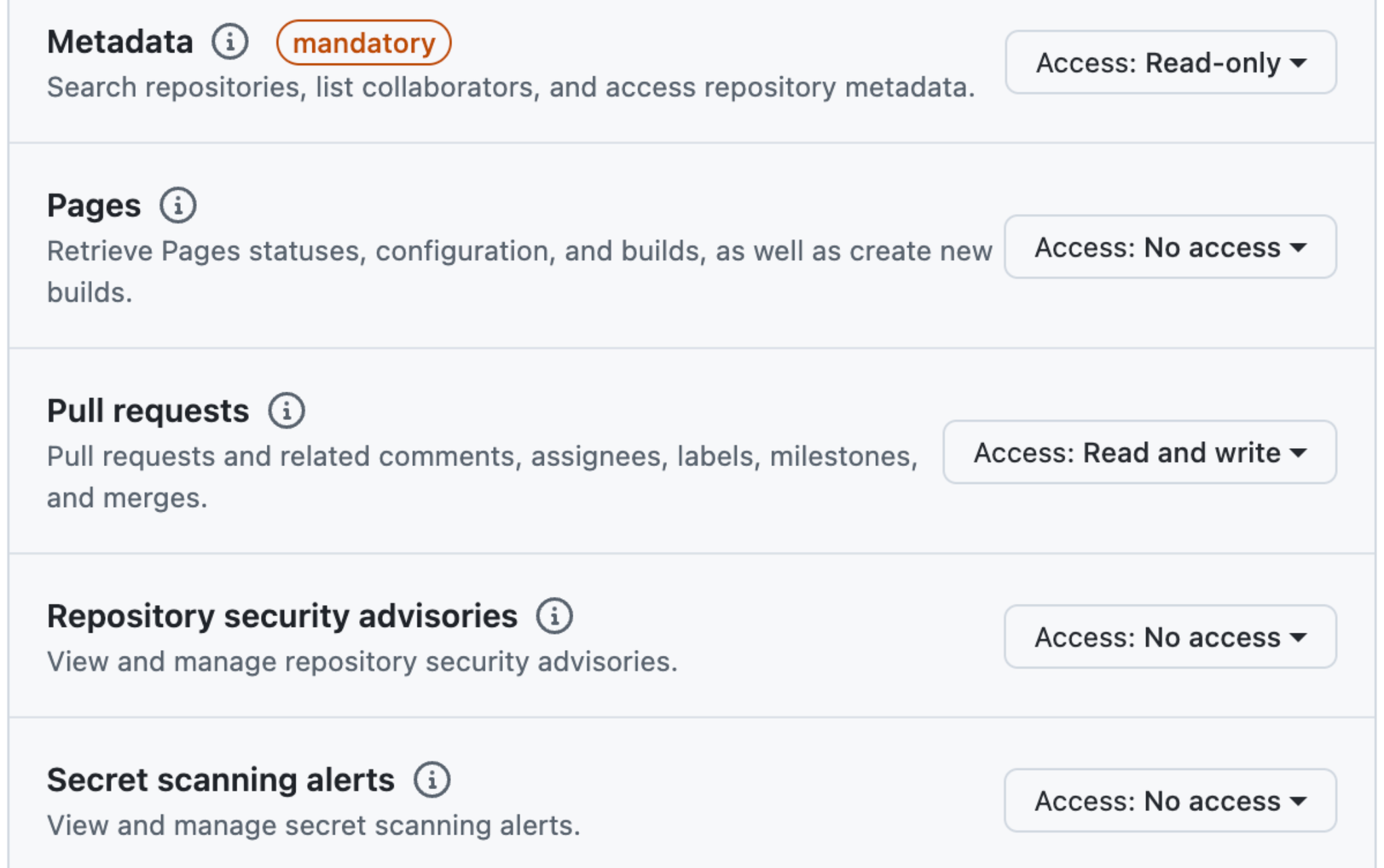Click the Secret scanning alerts heading
Viewport: 1384px width, 868px height.
click(220, 780)
